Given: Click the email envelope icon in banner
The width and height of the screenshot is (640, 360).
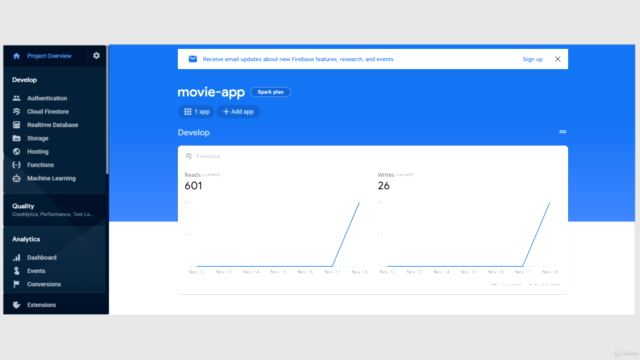Looking at the screenshot, I should point(193,59).
